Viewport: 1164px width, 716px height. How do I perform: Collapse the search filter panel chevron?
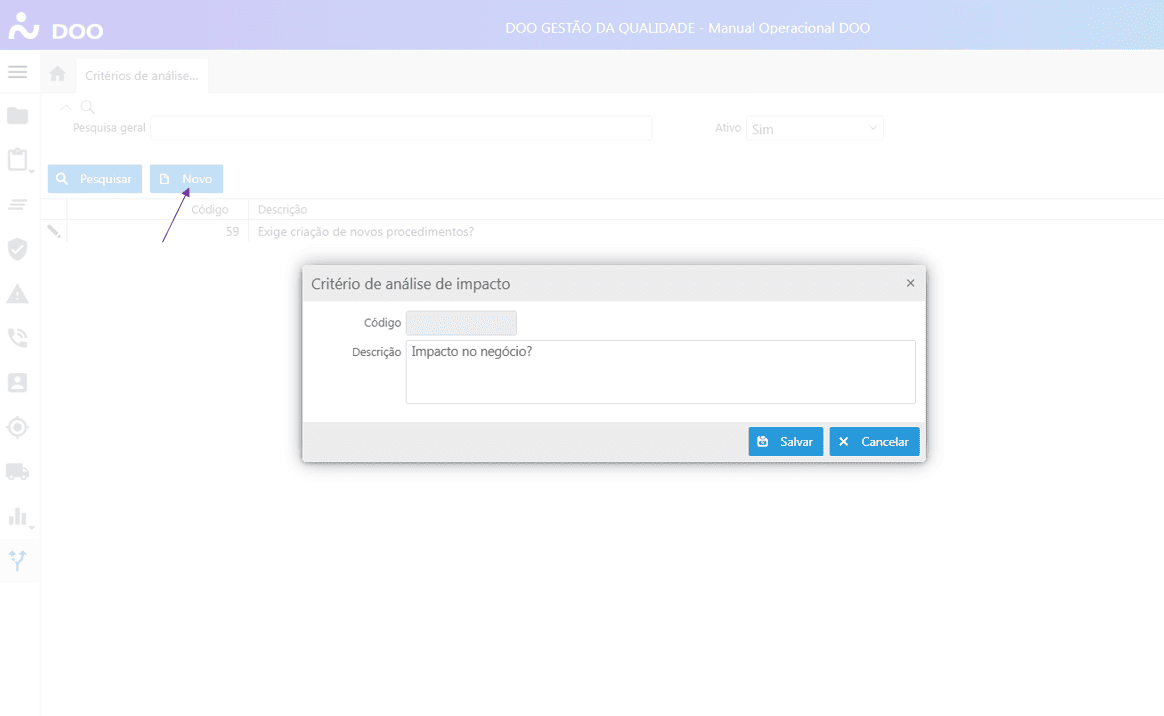tap(66, 107)
